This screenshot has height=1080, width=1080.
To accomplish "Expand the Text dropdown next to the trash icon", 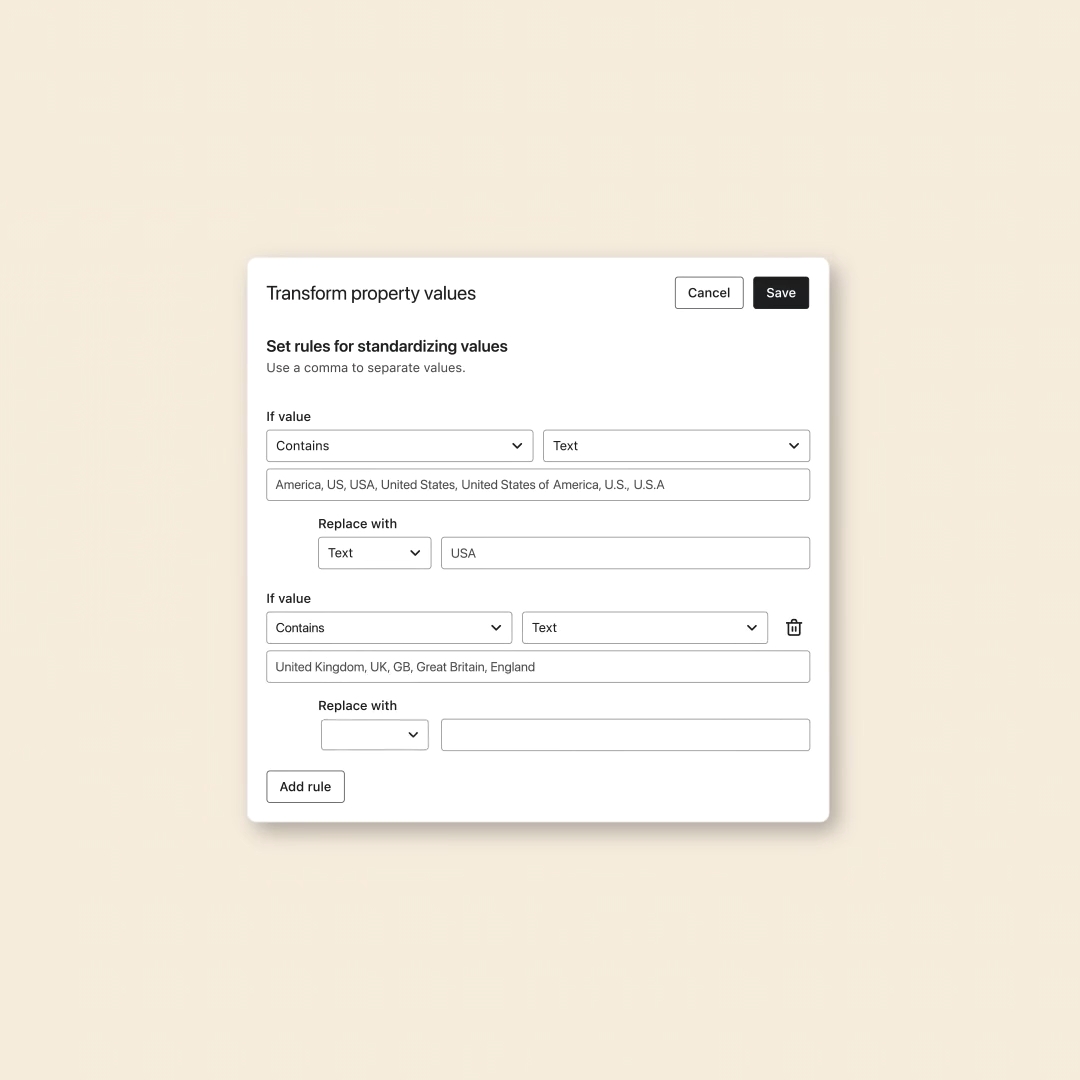I will click(644, 628).
